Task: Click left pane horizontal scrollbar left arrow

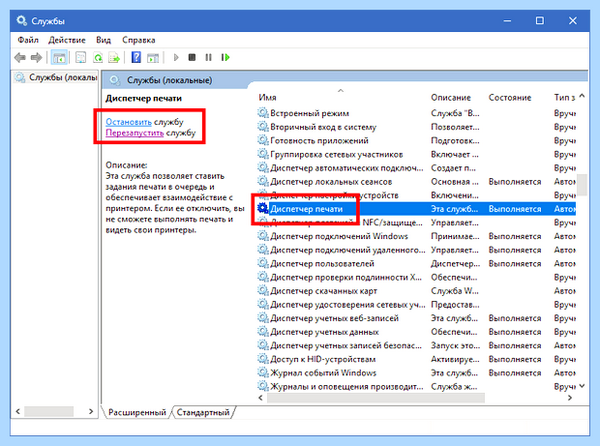Action: click(x=18, y=412)
